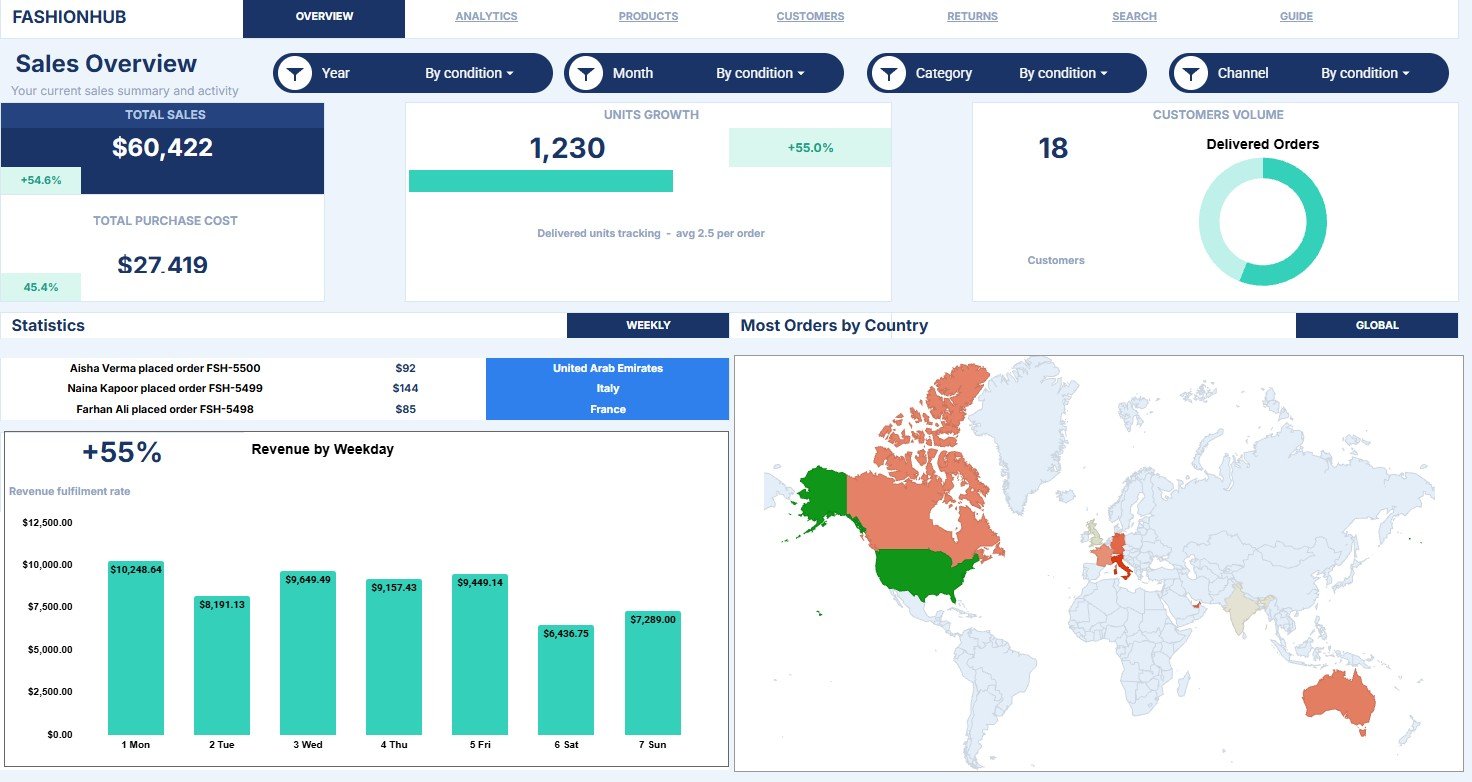Screen dimensions: 1472x782
Task: Click the Aisha Verma order FSH-5500 row
Action: pos(165,368)
